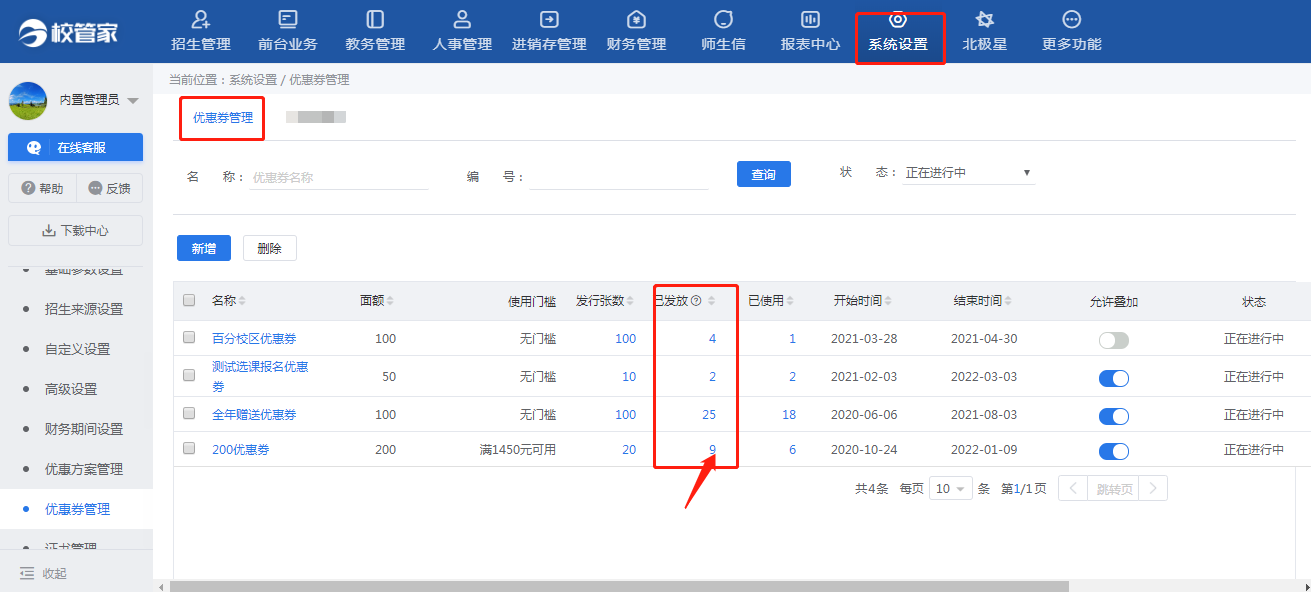The width and height of the screenshot is (1311, 592).
Task: Click the 校管家 logo
Action: point(69,32)
